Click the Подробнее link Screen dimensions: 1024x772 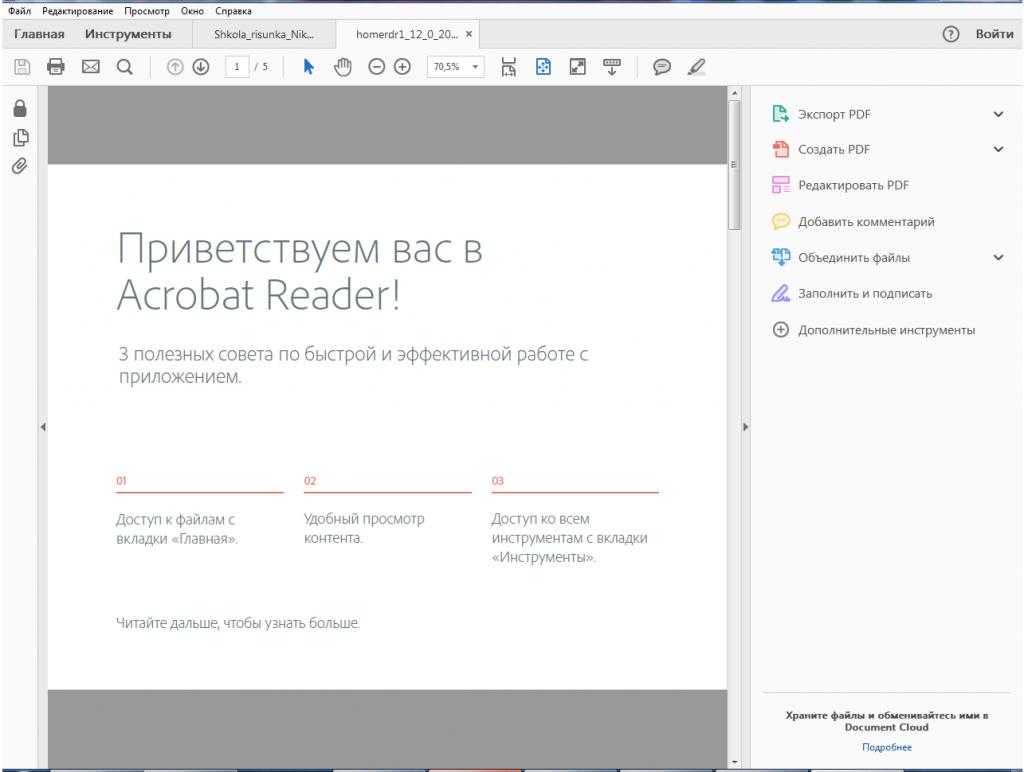tap(886, 747)
